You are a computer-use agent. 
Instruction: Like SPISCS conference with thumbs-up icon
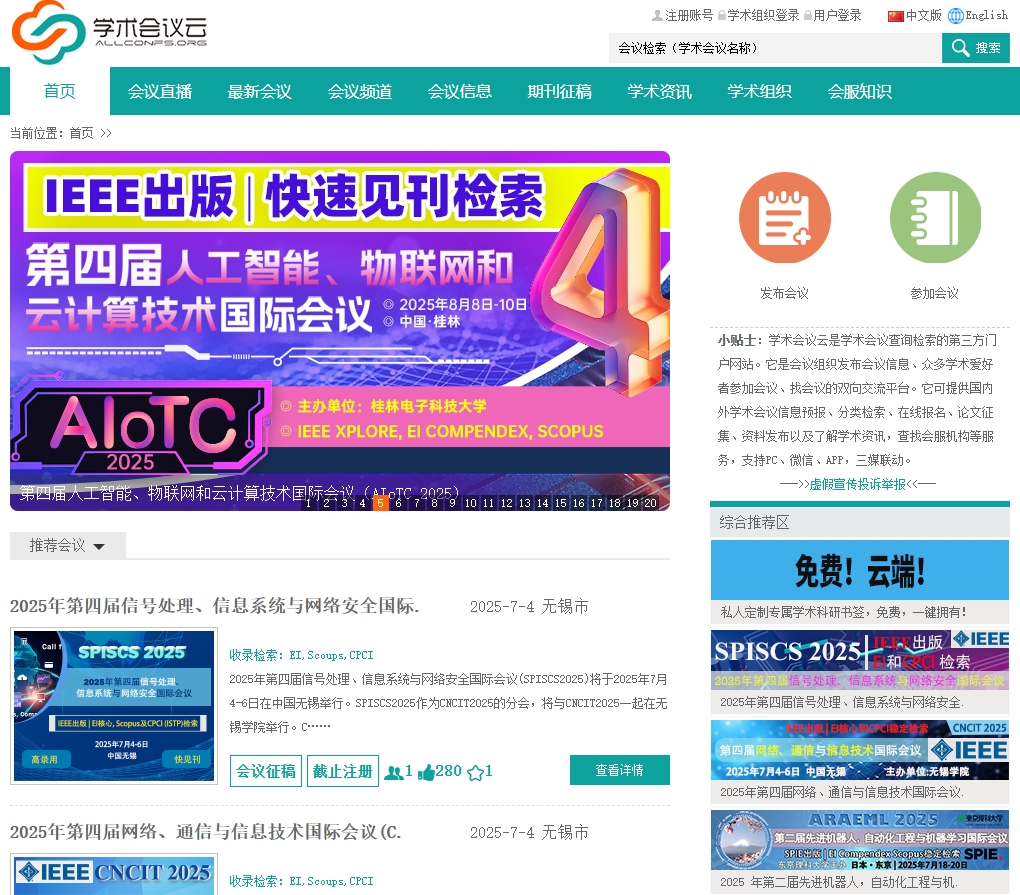tap(427, 772)
